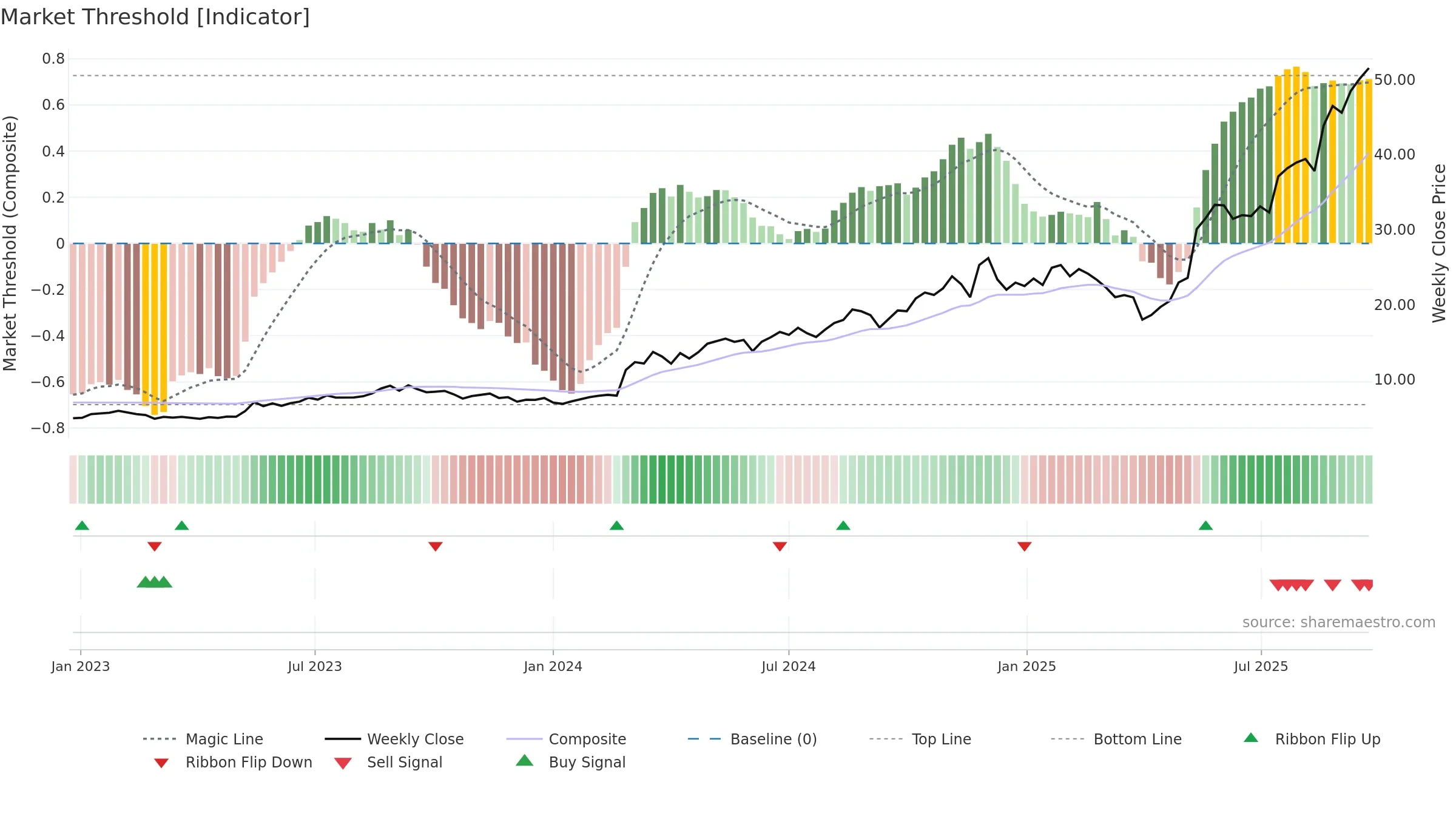Image resolution: width=1456 pixels, height=819 pixels.
Task: Click the Jan 2023 x-axis label
Action: [x=80, y=667]
